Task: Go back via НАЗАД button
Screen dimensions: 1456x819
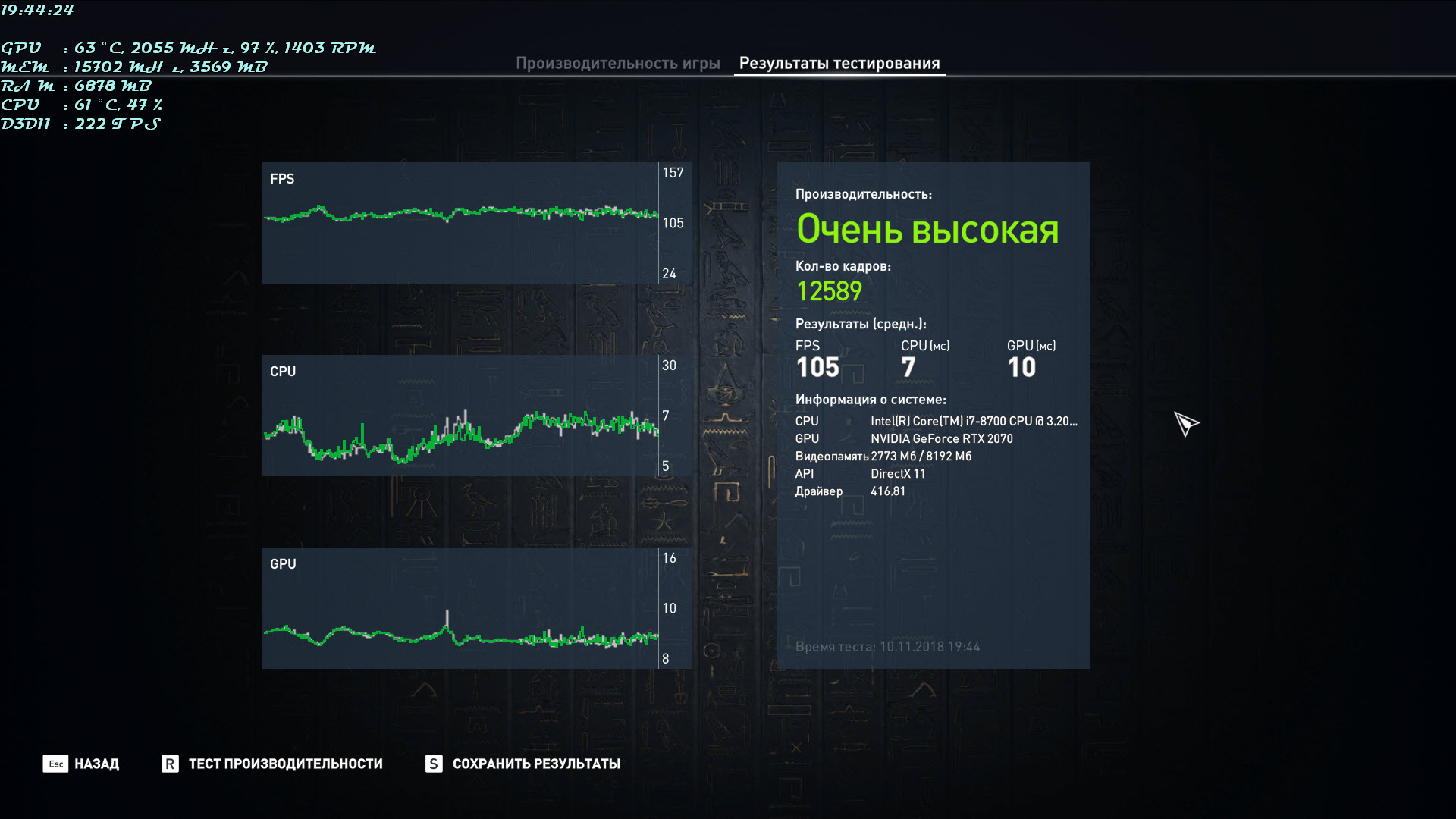Action: click(x=96, y=764)
